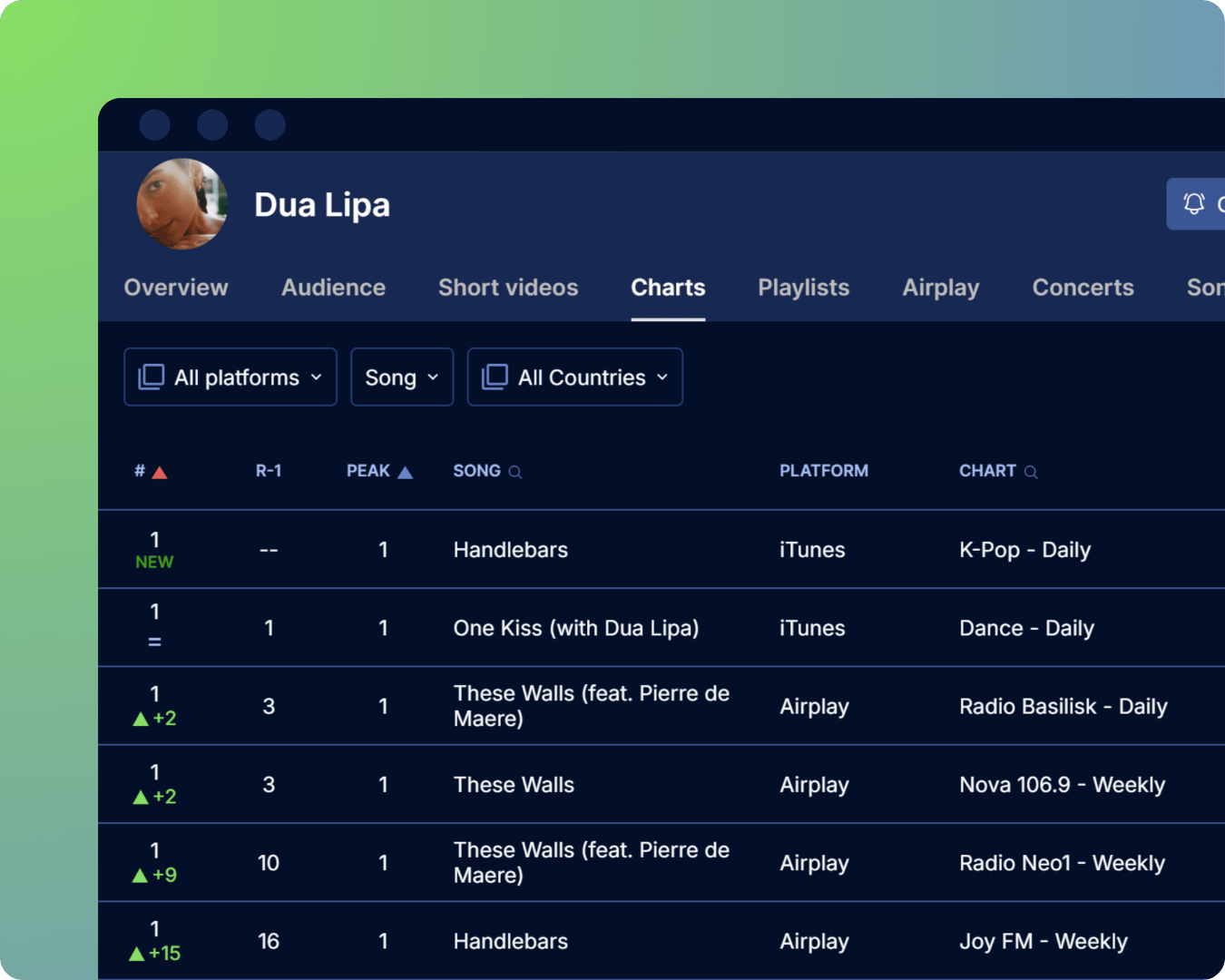Toggle sorting on the R-1 column header
Image resolution: width=1225 pixels, height=980 pixels.
[269, 471]
